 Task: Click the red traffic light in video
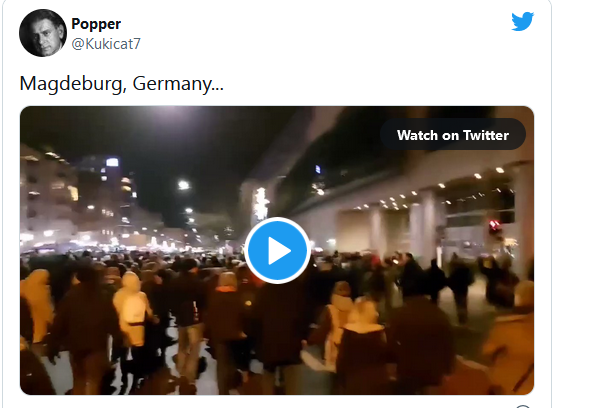(x=495, y=226)
